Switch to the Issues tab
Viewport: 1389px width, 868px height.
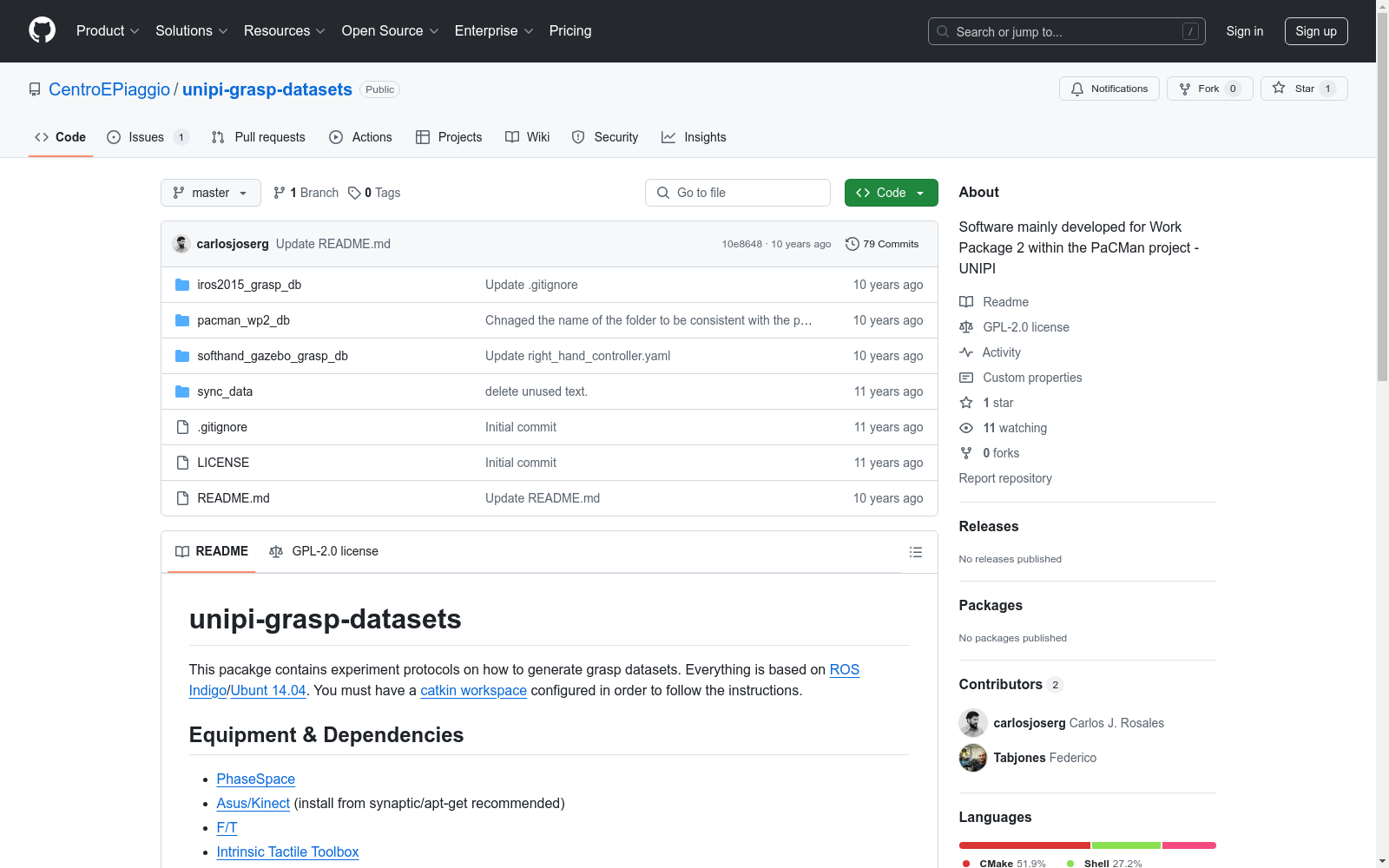(148, 137)
